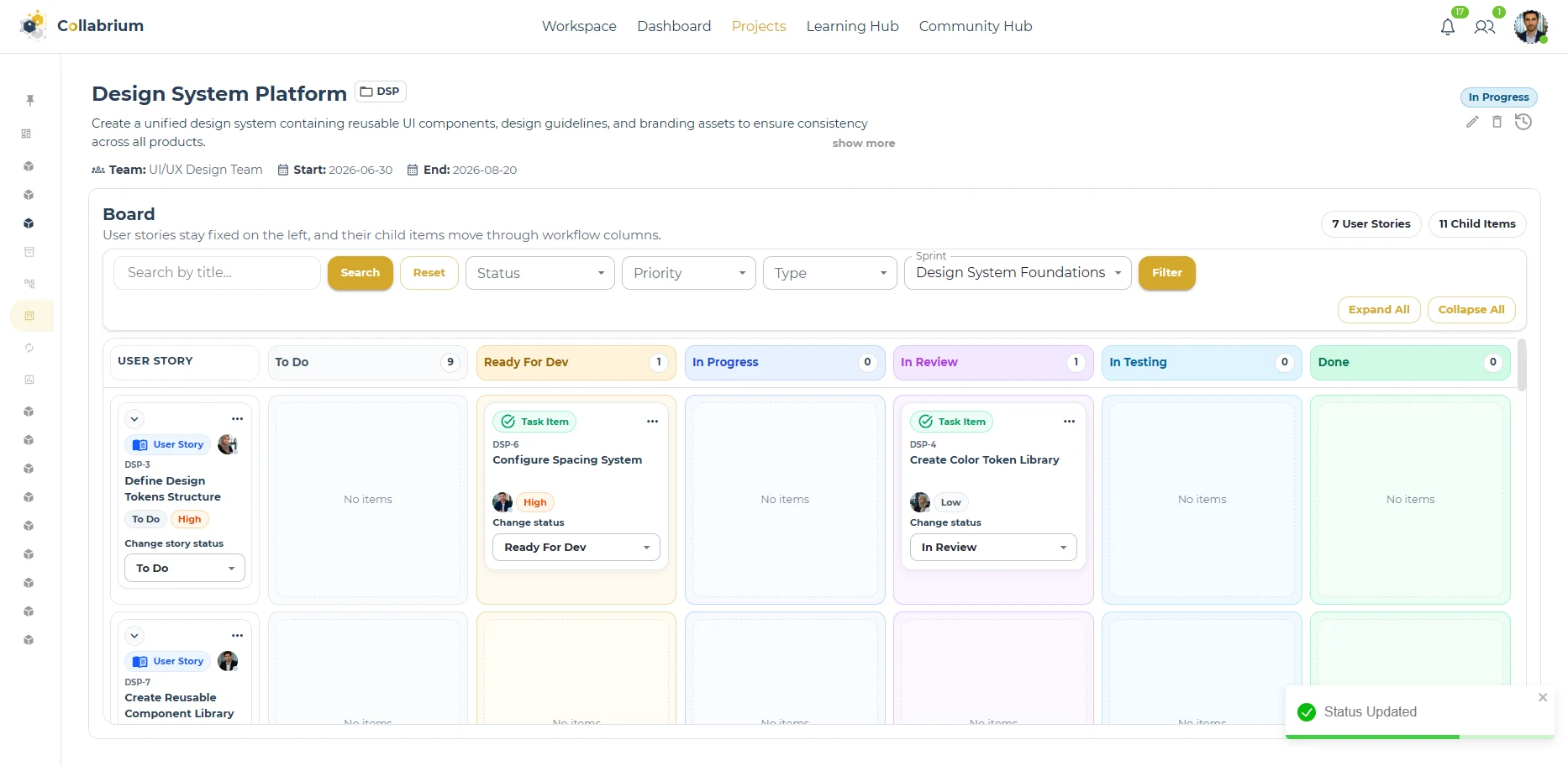Open more options on DSP-7 story card
This screenshot has height=766, width=1568.
tap(238, 636)
